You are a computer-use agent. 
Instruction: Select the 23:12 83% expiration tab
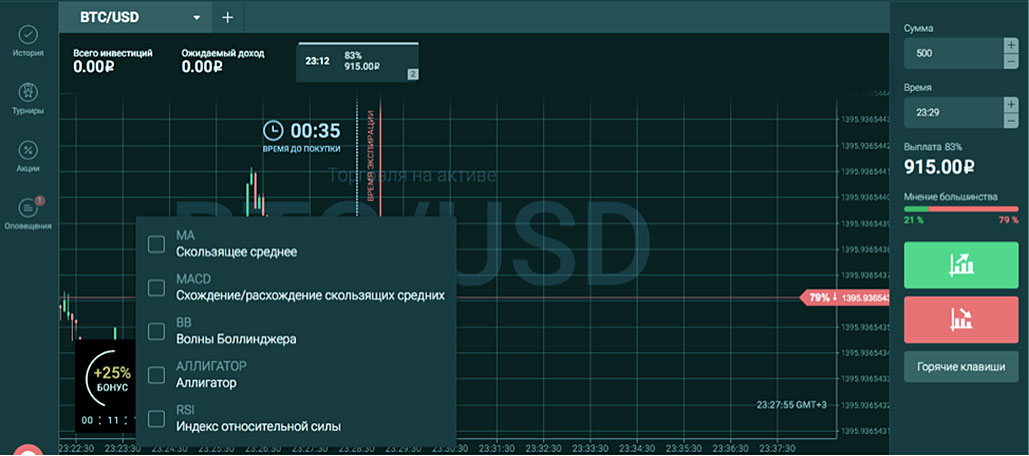tap(358, 61)
